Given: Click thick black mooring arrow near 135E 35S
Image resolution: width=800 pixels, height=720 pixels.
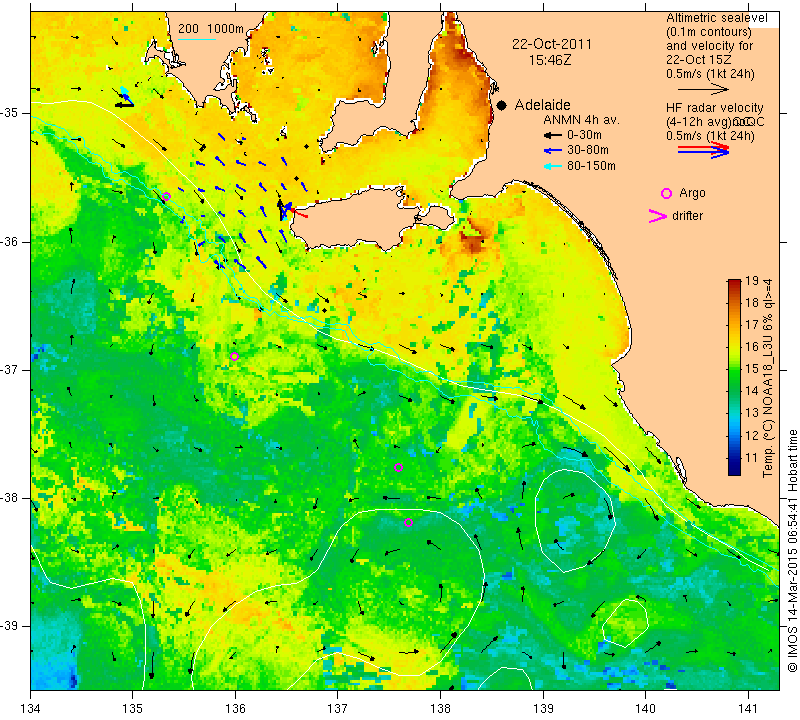Looking at the screenshot, I should click(124, 105).
